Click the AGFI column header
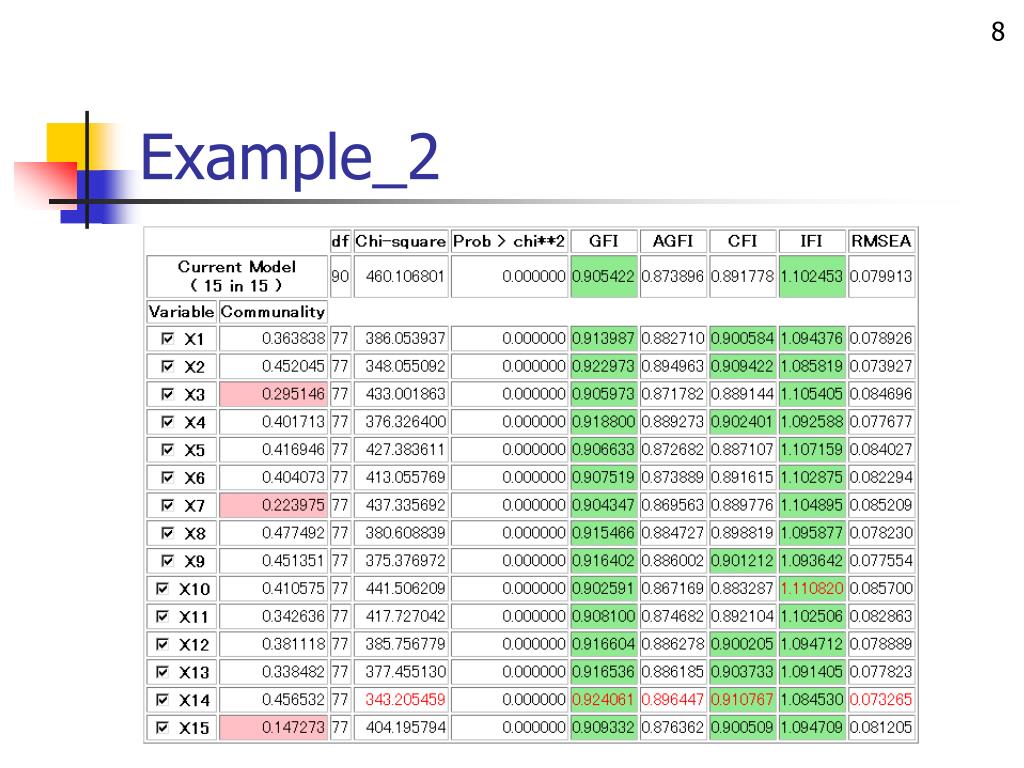The width and height of the screenshot is (1024, 768). click(673, 241)
